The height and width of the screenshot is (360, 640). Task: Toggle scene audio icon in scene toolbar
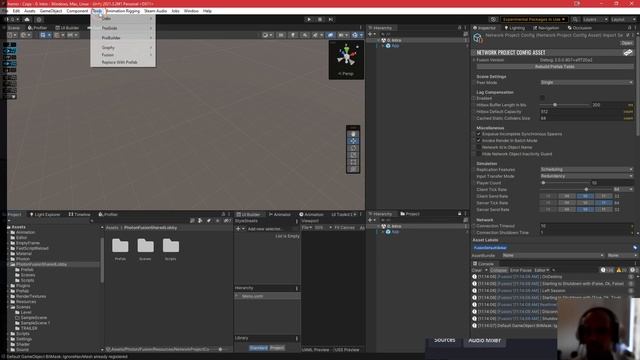tap(305, 35)
